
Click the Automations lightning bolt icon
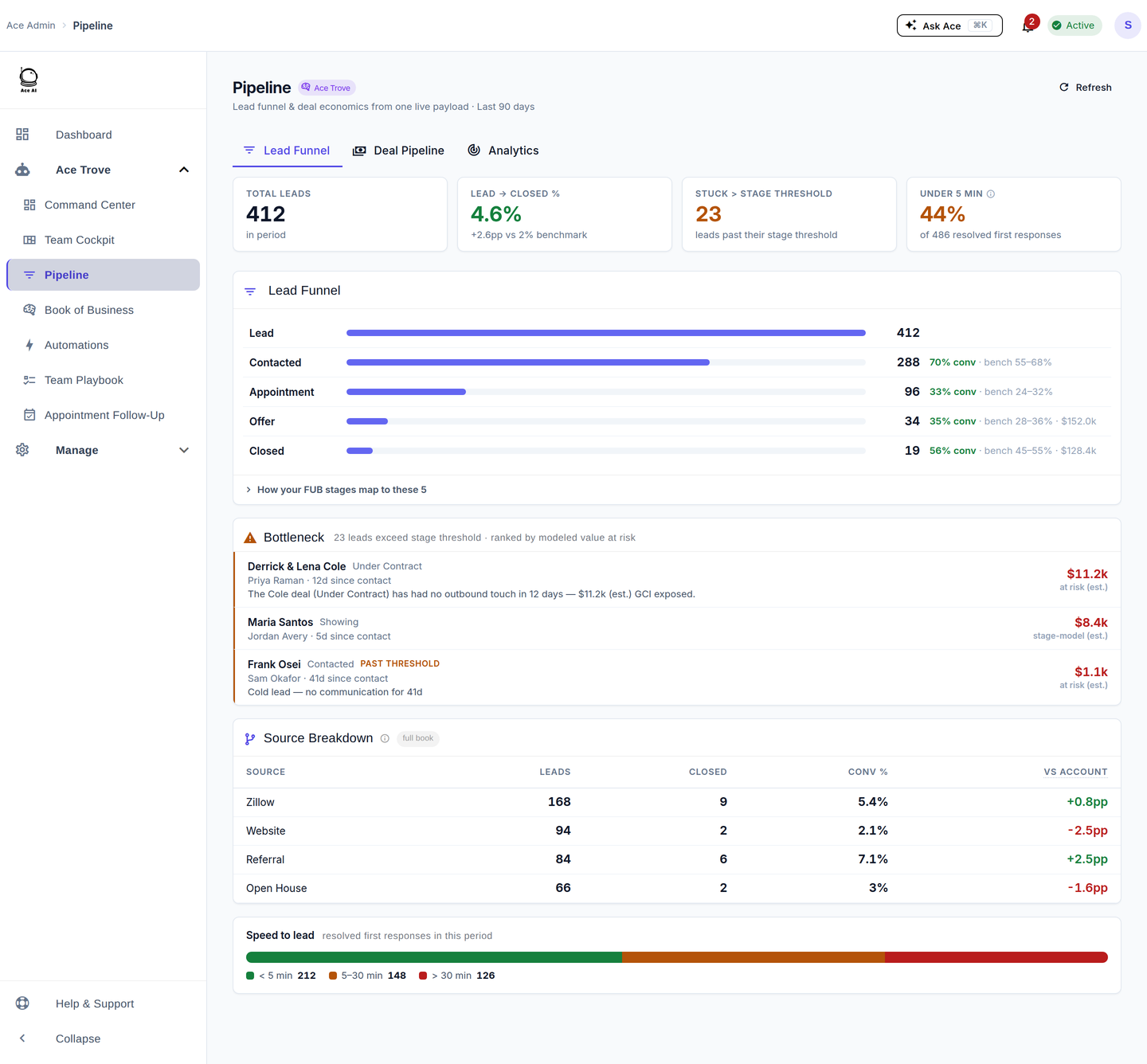29,345
